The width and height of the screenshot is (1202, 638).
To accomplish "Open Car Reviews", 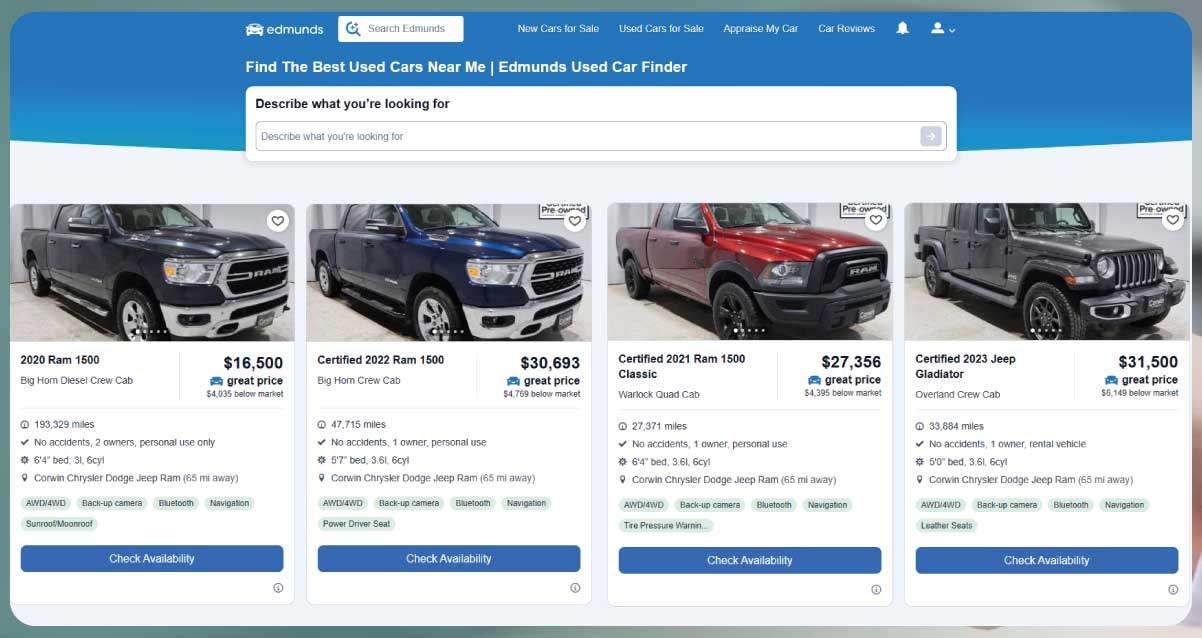I will coord(846,29).
